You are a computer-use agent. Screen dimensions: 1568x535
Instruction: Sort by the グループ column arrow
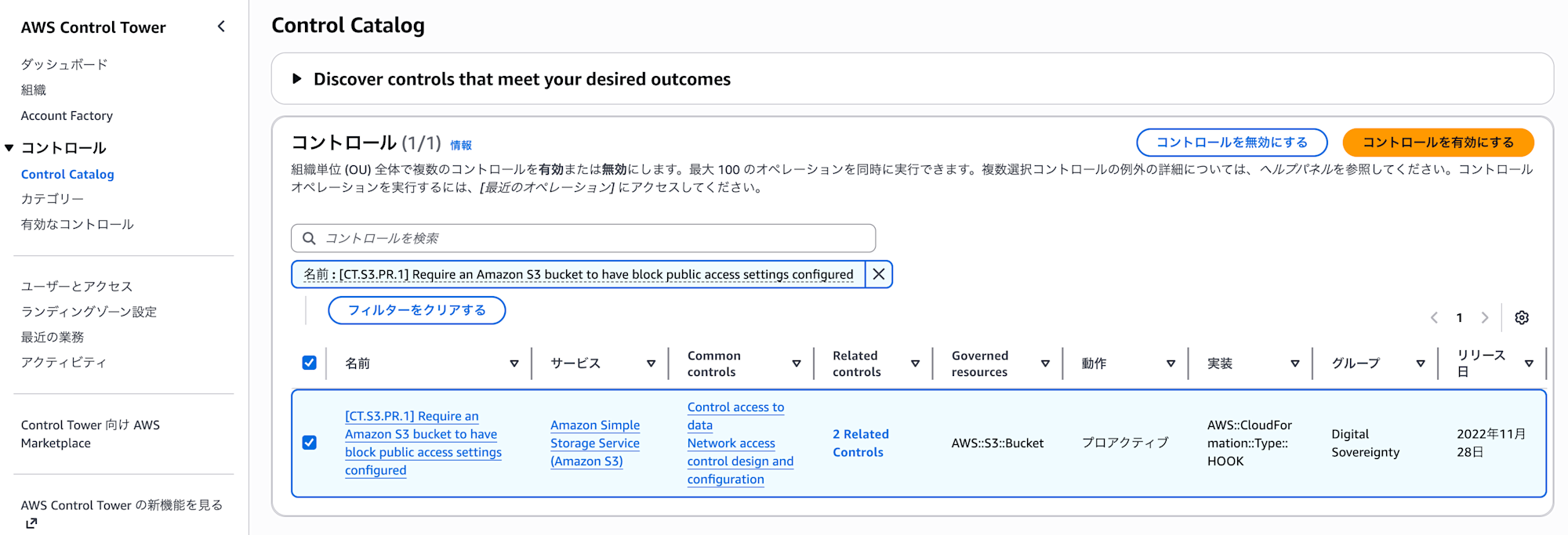click(x=1421, y=363)
